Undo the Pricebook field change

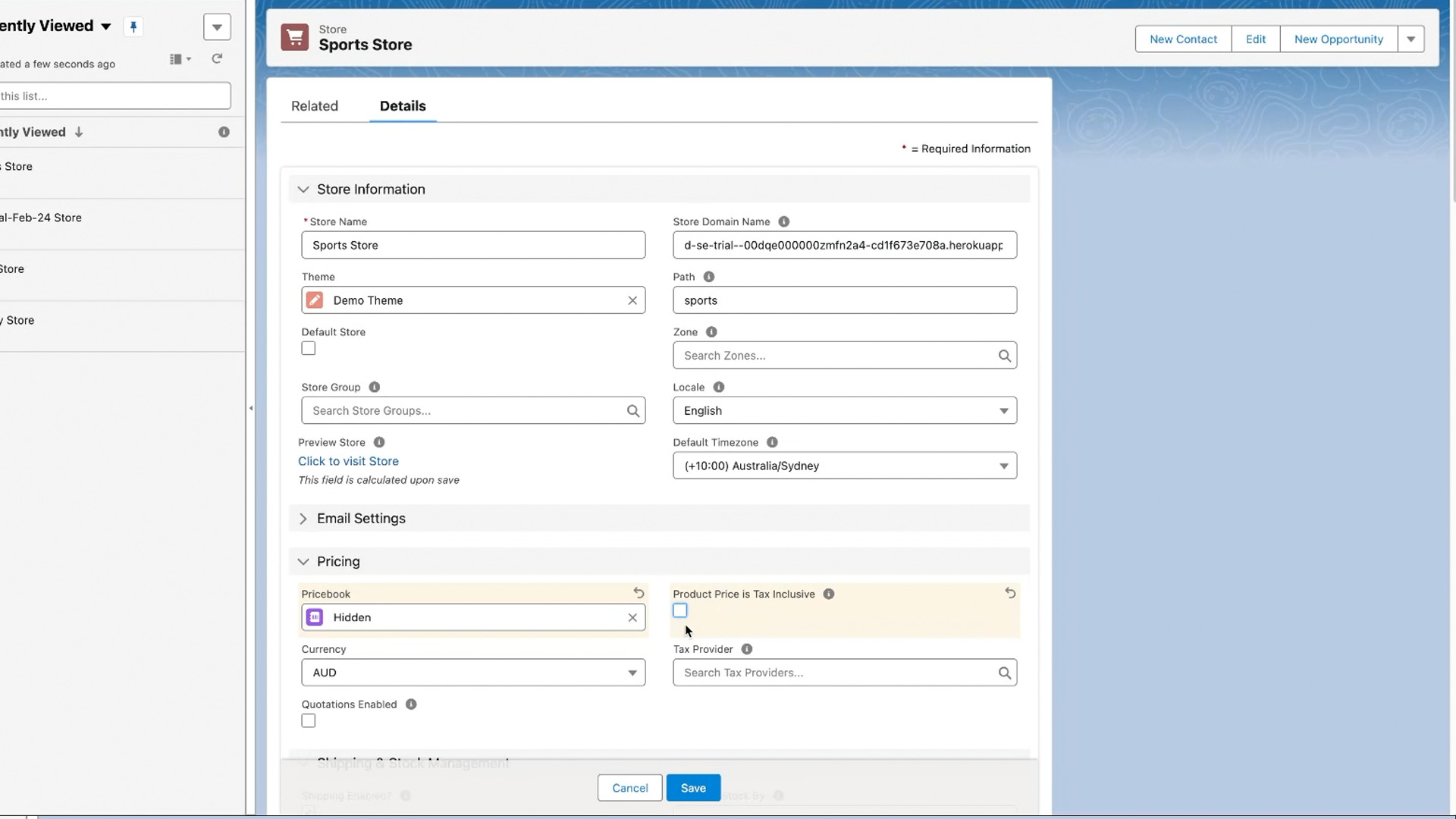coord(639,593)
